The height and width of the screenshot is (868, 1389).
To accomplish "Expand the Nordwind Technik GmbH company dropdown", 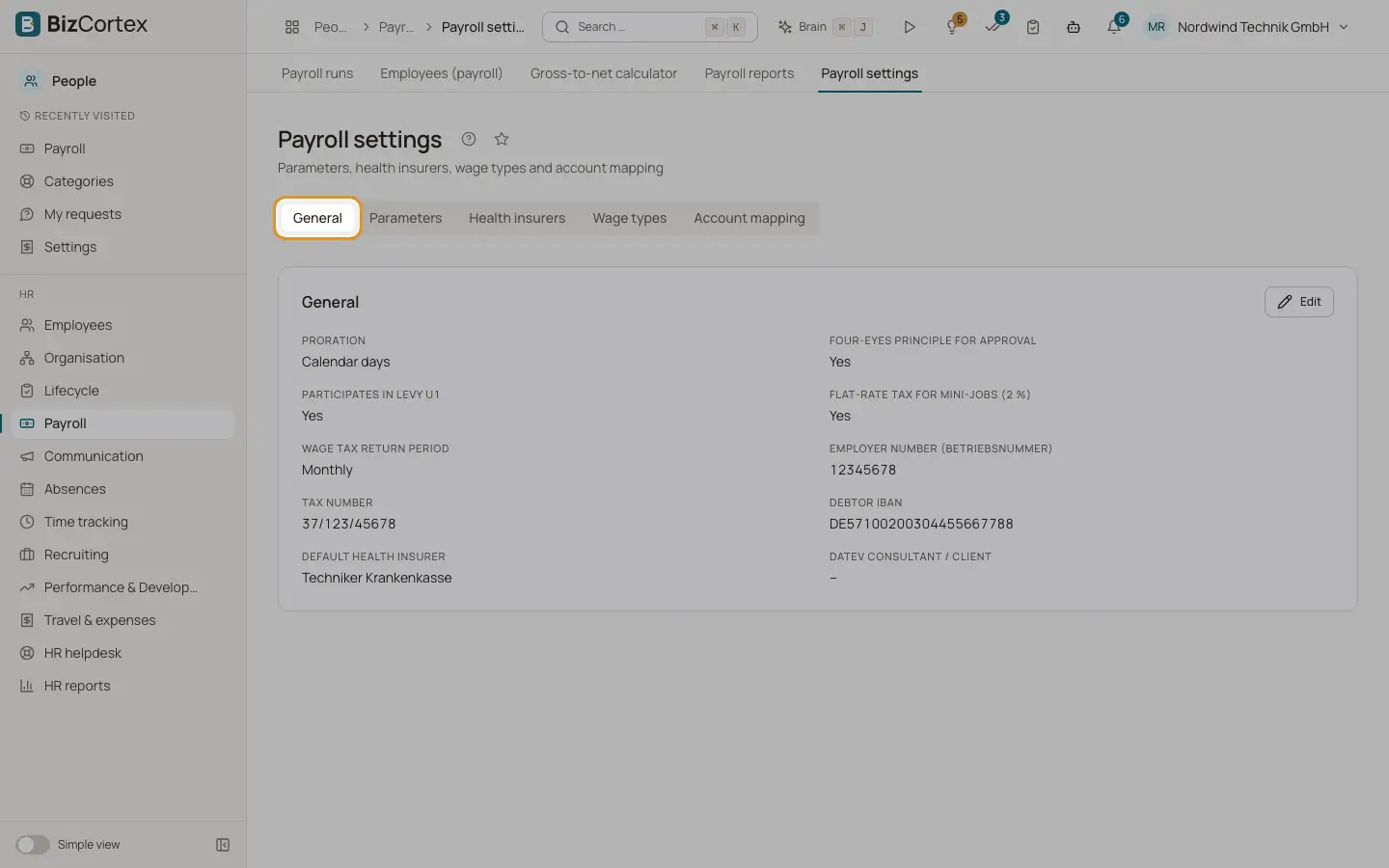I will tap(1264, 27).
